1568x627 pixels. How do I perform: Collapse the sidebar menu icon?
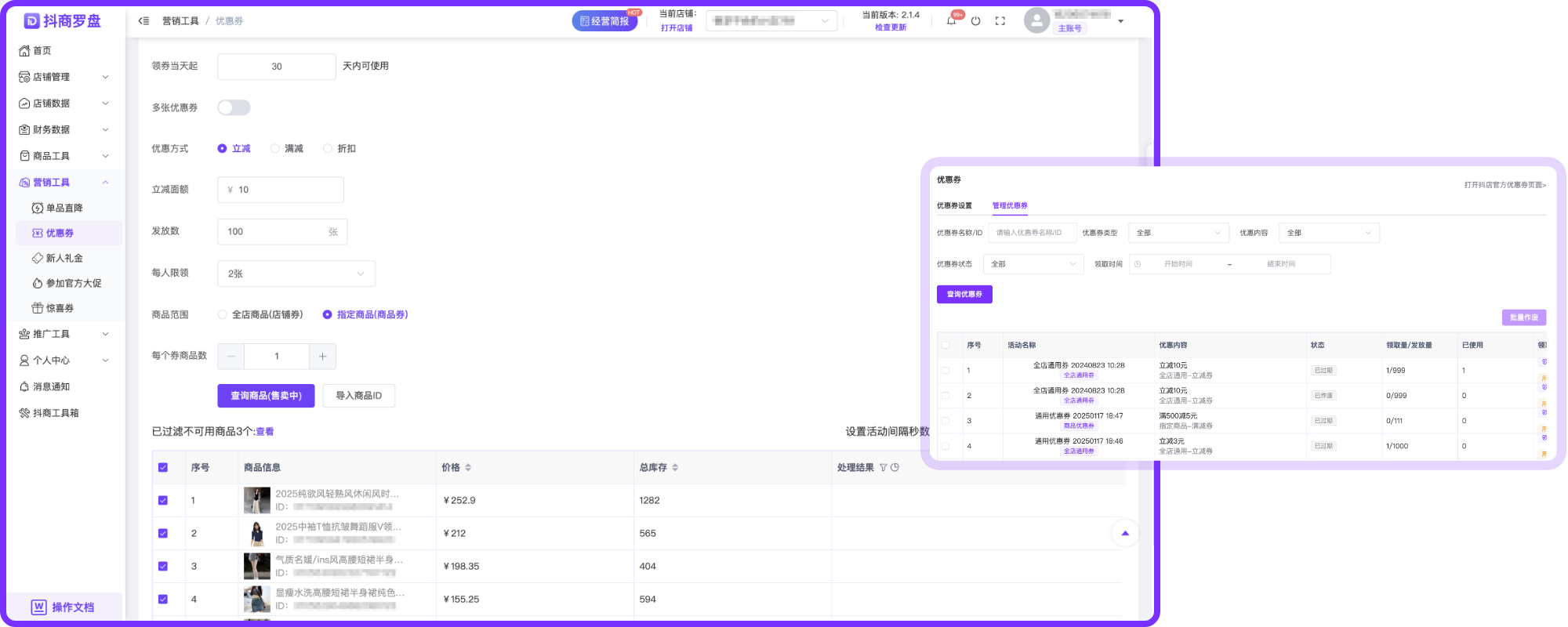tap(143, 21)
